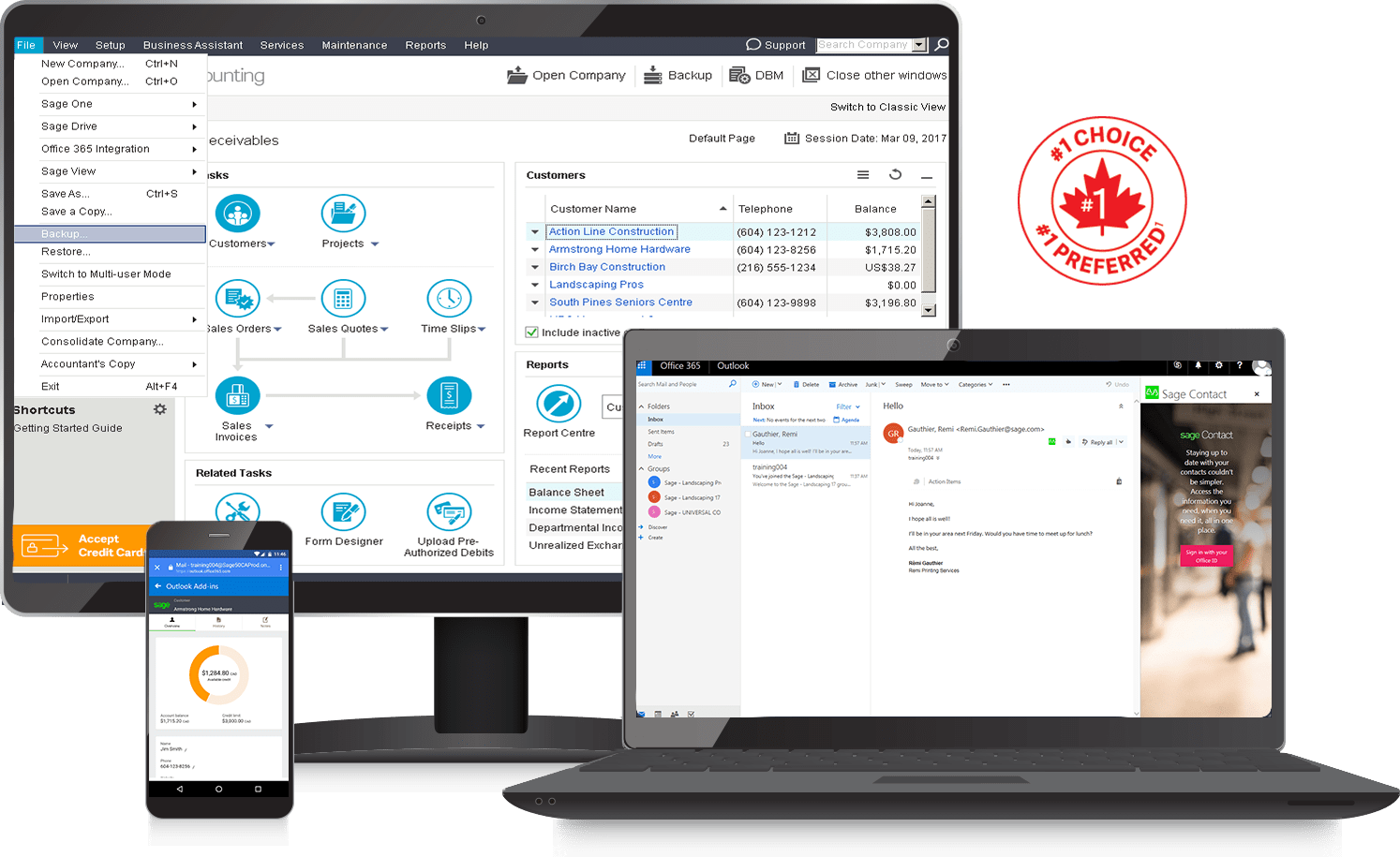Open the Form Designer icon
Viewport: 1400px width, 857px height.
tap(343, 512)
